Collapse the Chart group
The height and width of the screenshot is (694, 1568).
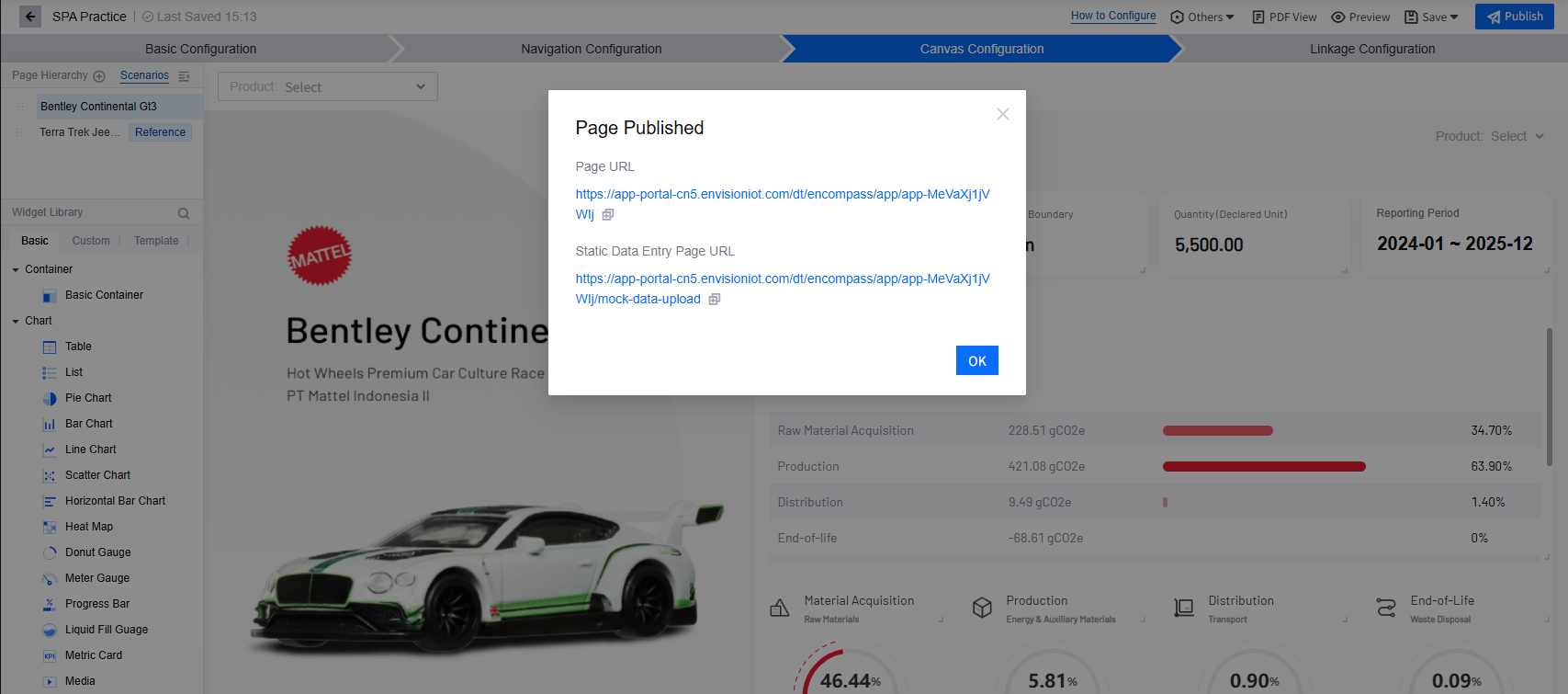click(x=16, y=321)
